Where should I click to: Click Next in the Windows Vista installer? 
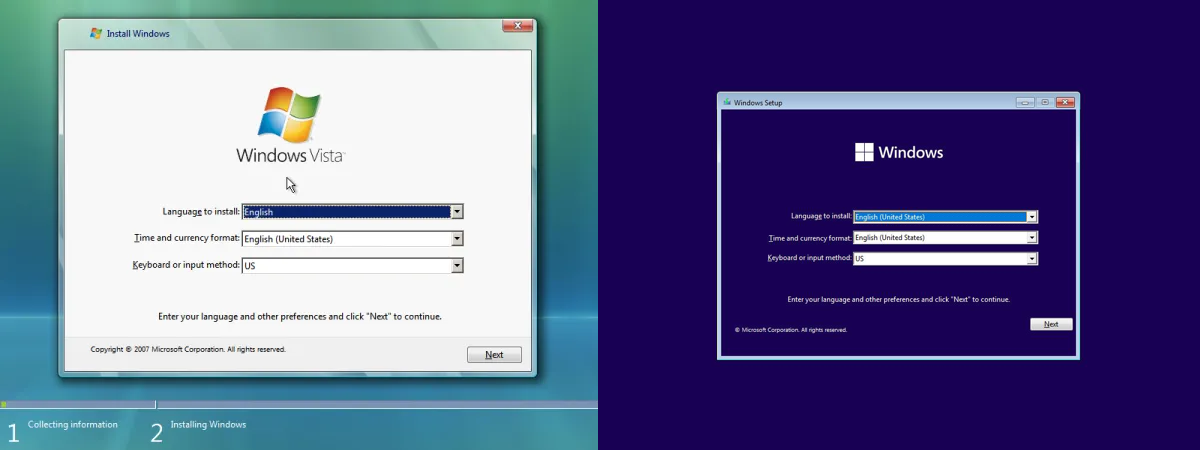point(494,355)
